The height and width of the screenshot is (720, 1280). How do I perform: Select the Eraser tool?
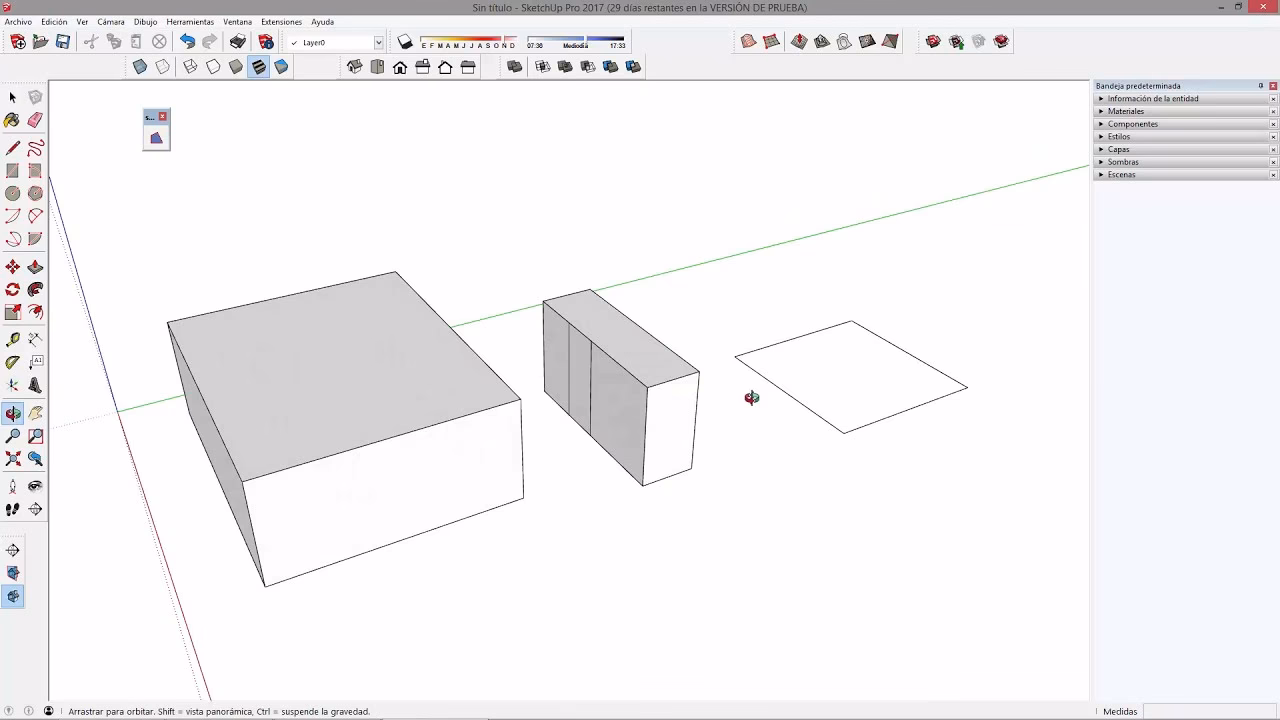(x=34, y=120)
